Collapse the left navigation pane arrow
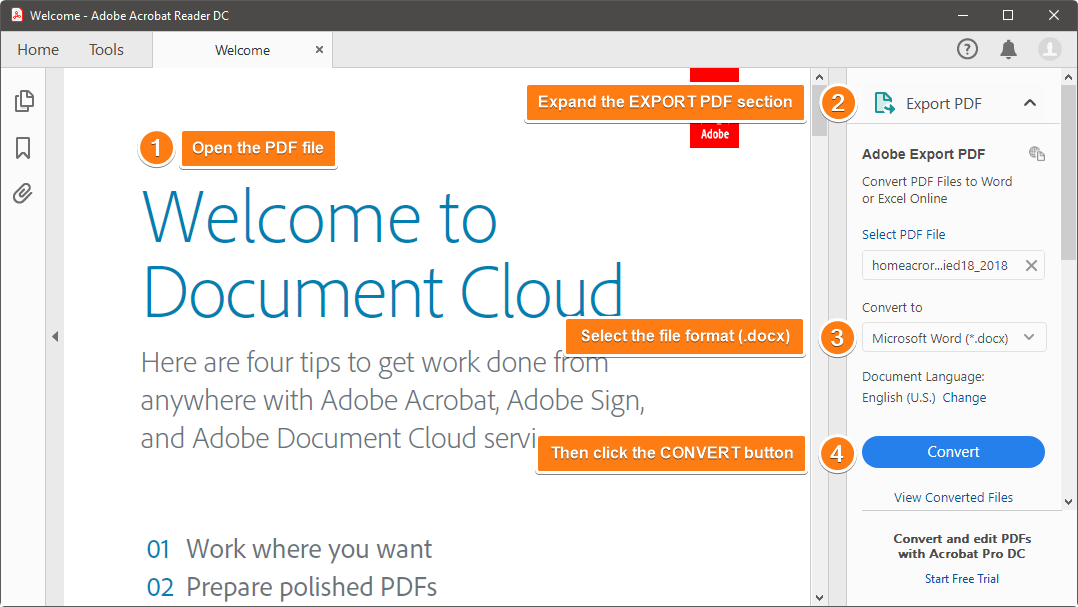This screenshot has width=1078, height=607. [x=55, y=337]
